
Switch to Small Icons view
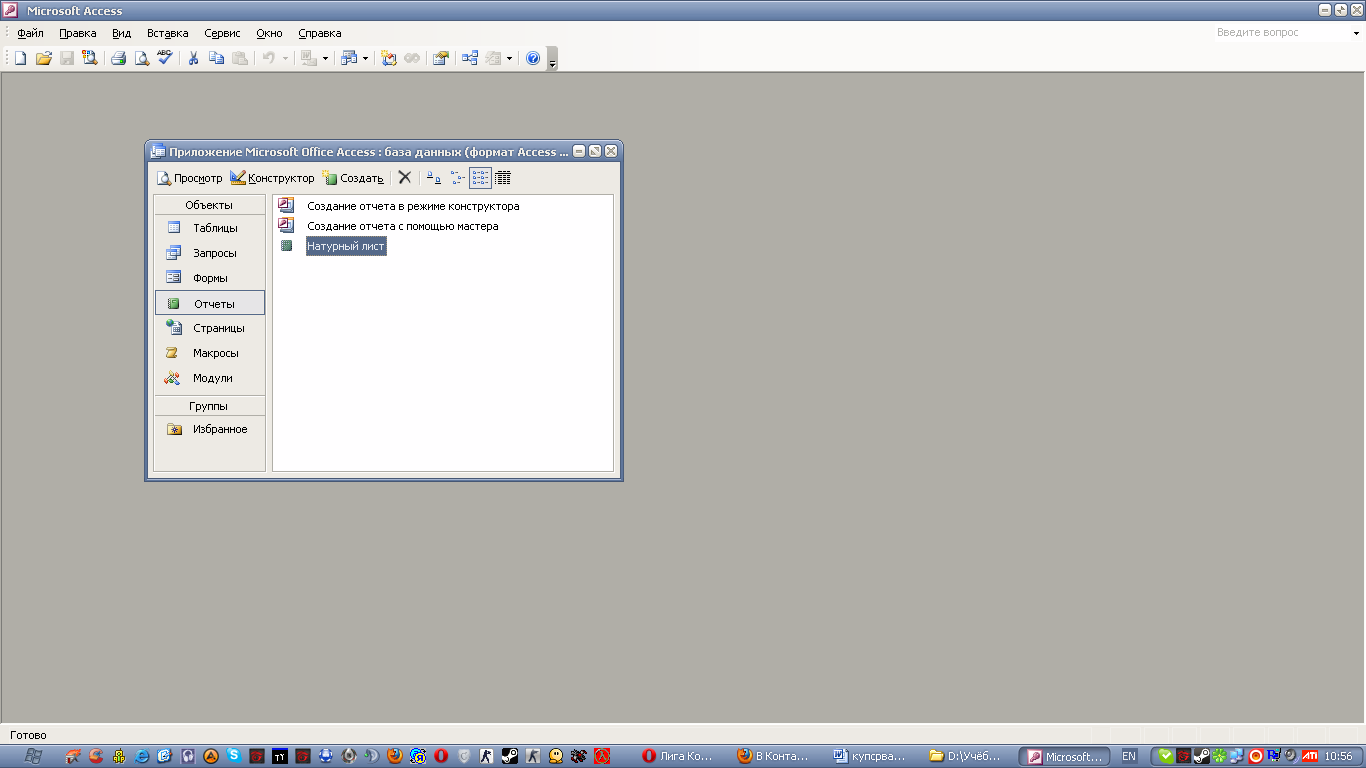pos(457,178)
